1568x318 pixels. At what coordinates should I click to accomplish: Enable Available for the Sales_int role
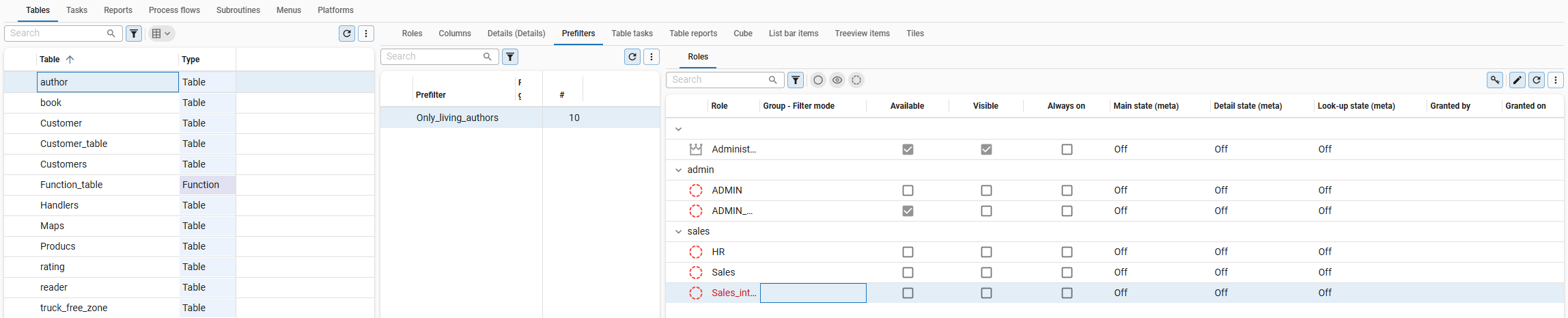tap(908, 293)
